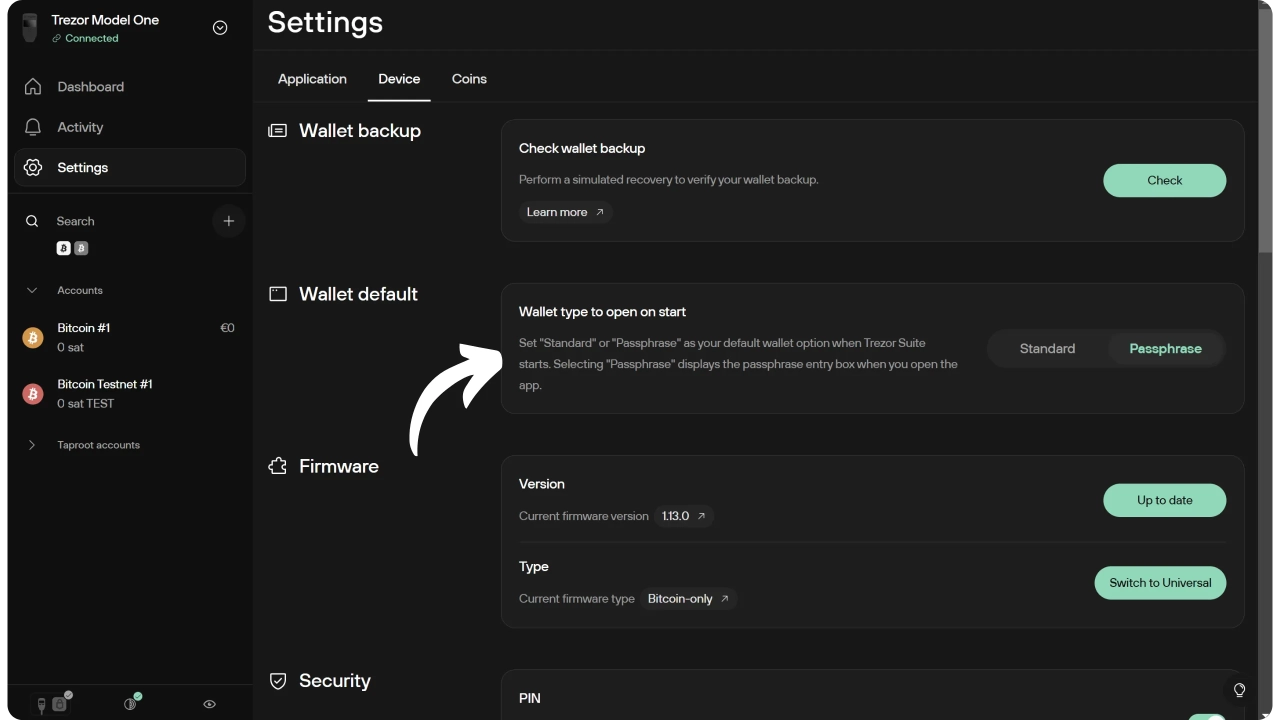Click the Wallet backup section icon
Image resolution: width=1280 pixels, height=720 pixels.
point(278,131)
